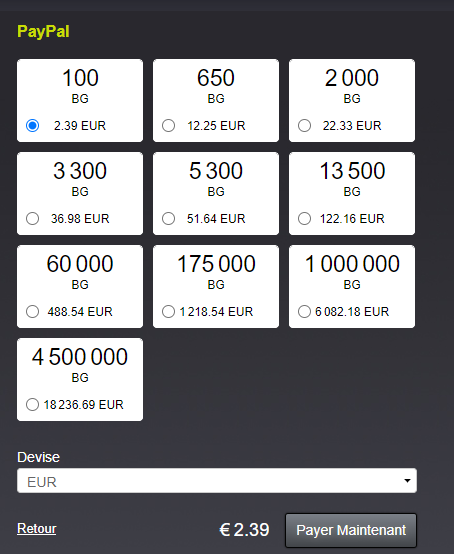The width and height of the screenshot is (454, 554).
Task: Click the 650 BG package card
Action: [x=216, y=100]
